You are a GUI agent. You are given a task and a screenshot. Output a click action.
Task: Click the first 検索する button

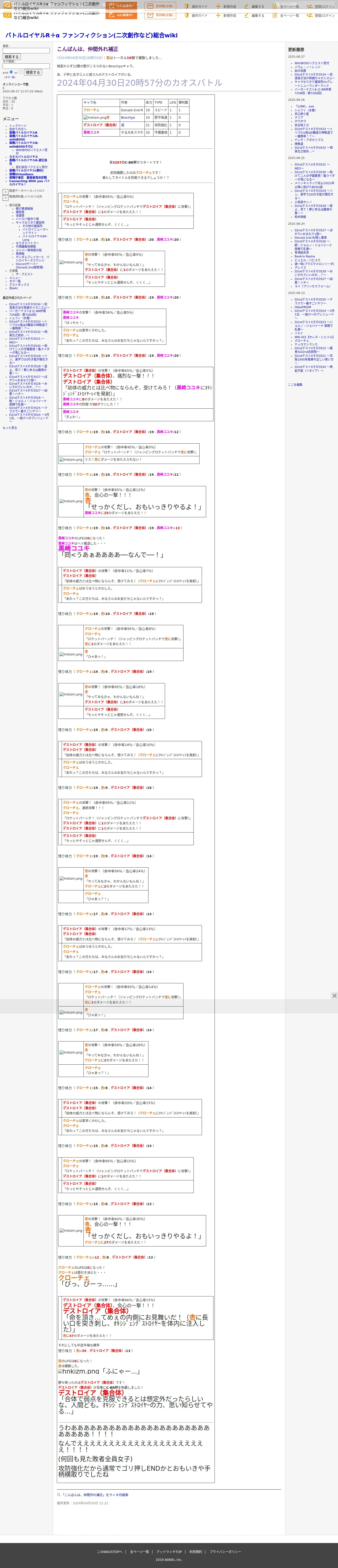click(x=12, y=57)
